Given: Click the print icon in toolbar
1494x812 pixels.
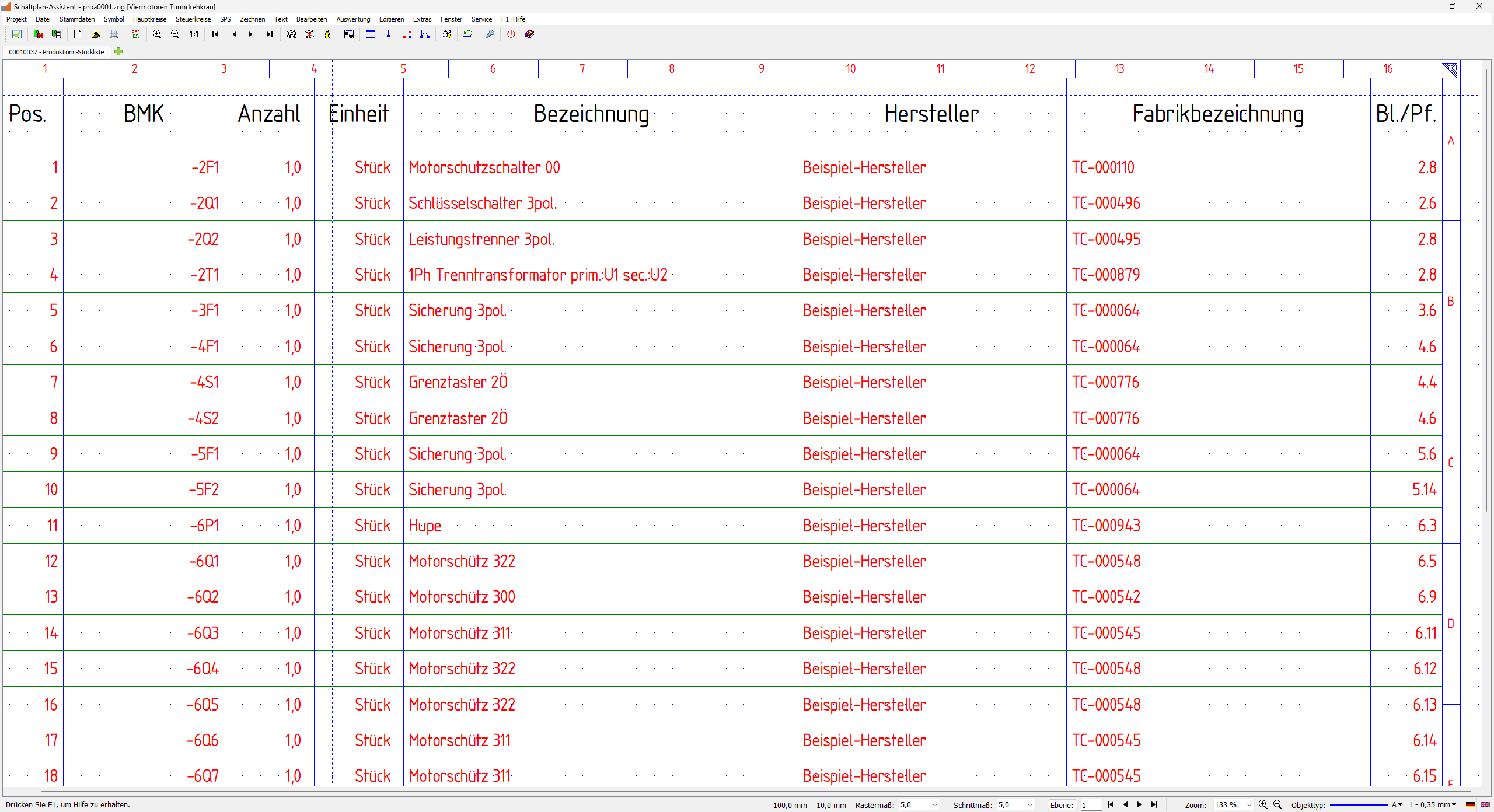Looking at the screenshot, I should tap(114, 34).
